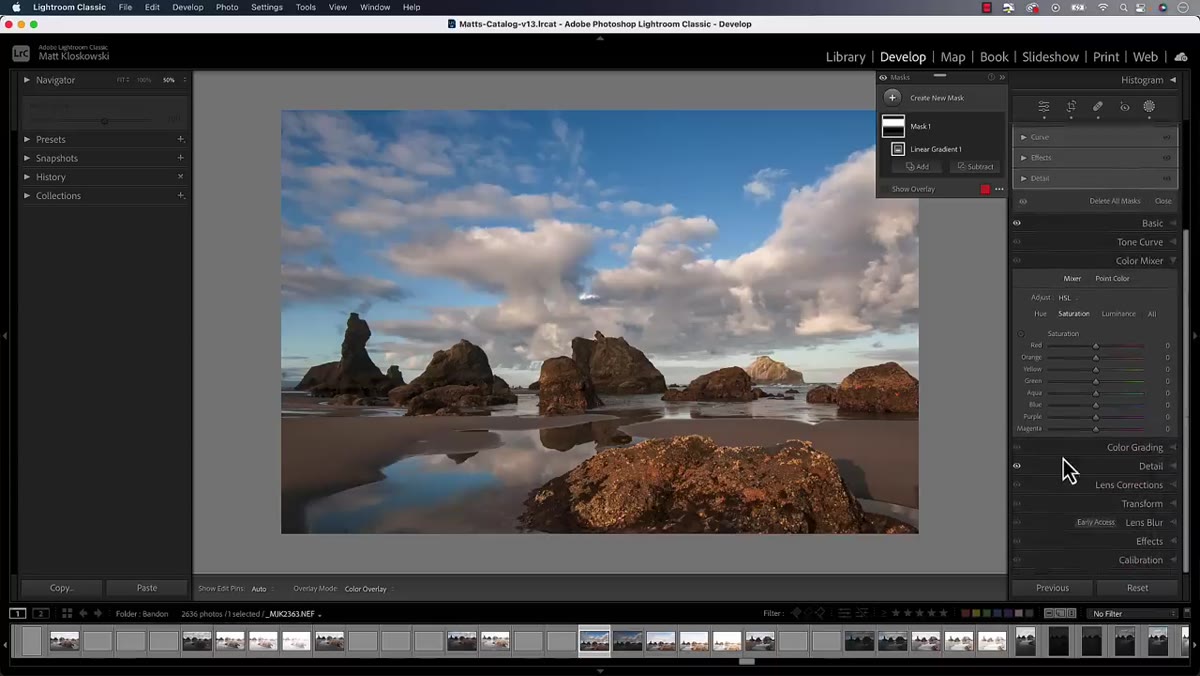Click the Paste button
Screen dimensions: 1200x676
click(x=147, y=588)
